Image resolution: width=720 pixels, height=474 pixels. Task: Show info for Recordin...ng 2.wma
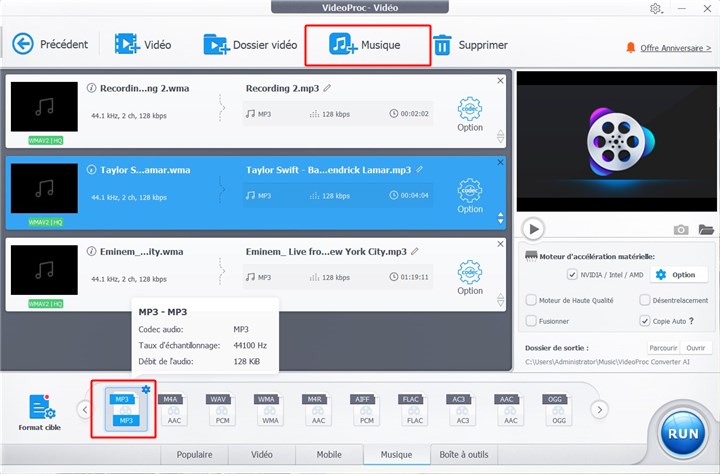coord(91,88)
